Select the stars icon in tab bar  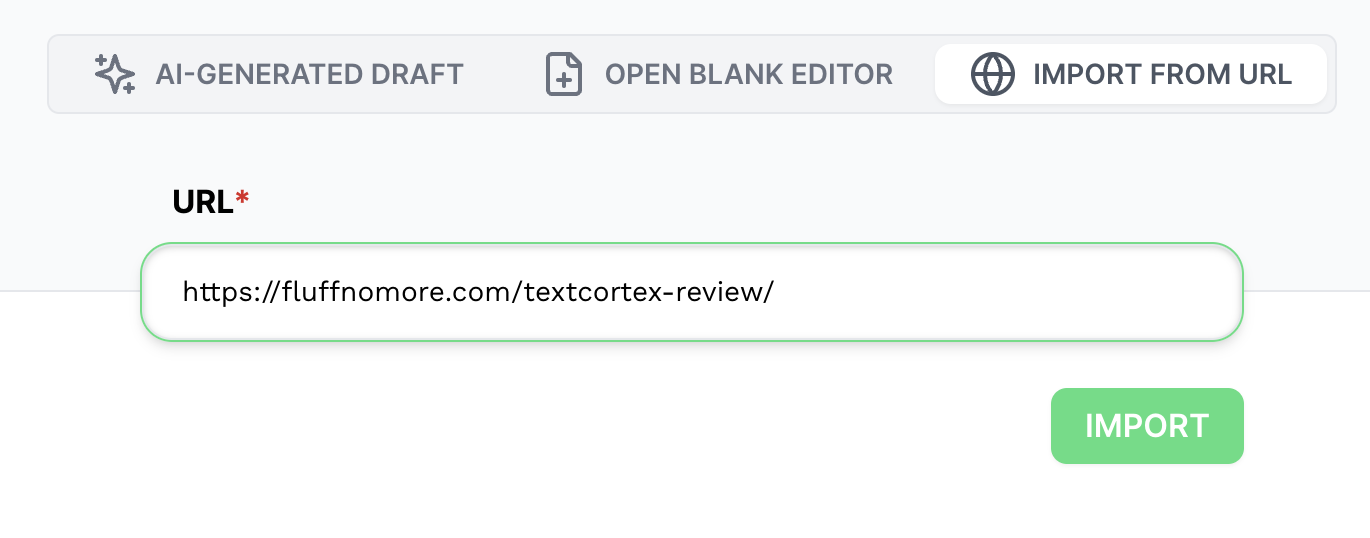(x=114, y=74)
